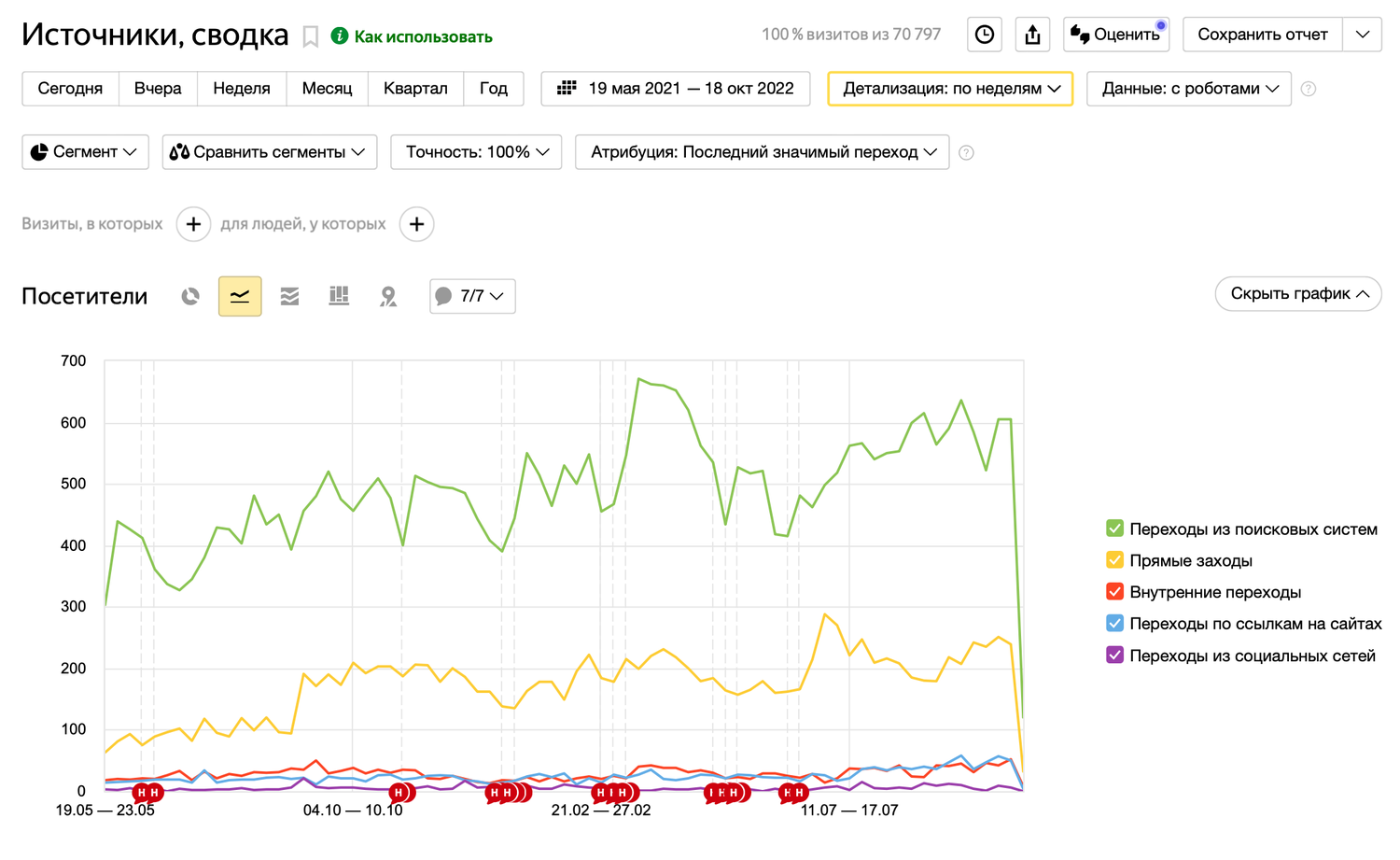Click the save report button

tap(1262, 35)
